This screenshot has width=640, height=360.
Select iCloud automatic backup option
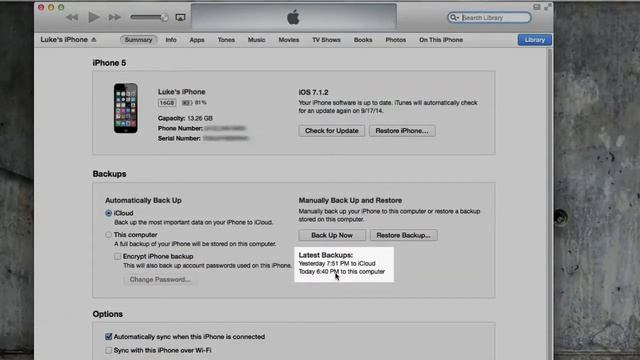[x=108, y=213]
